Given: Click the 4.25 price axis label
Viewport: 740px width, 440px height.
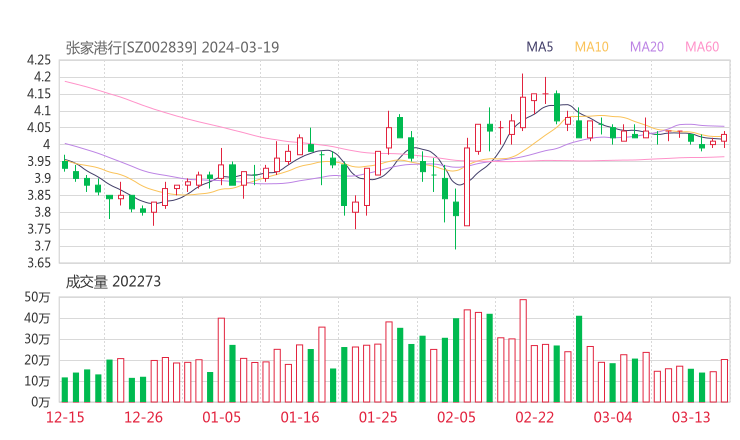Looking at the screenshot, I should pyautogui.click(x=39, y=60).
